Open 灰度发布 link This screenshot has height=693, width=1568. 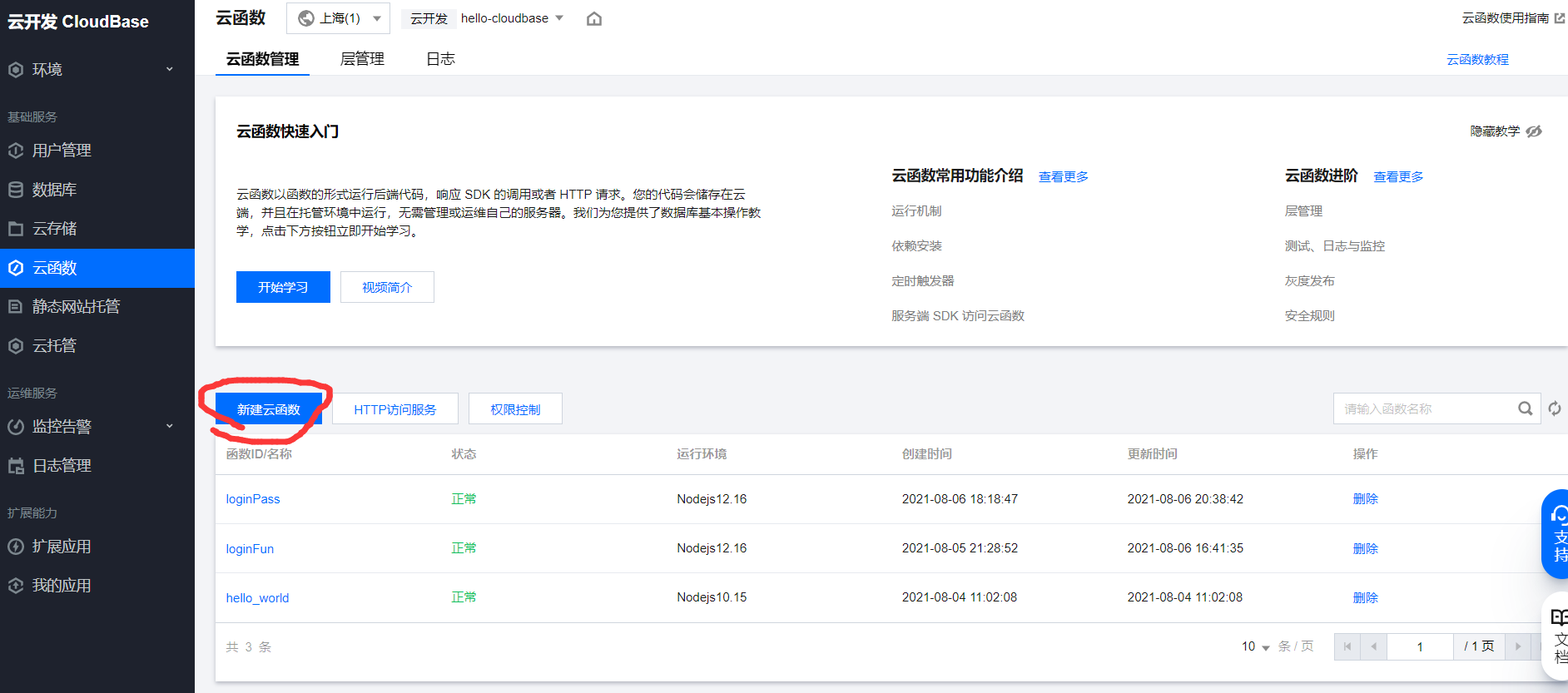click(x=1309, y=281)
